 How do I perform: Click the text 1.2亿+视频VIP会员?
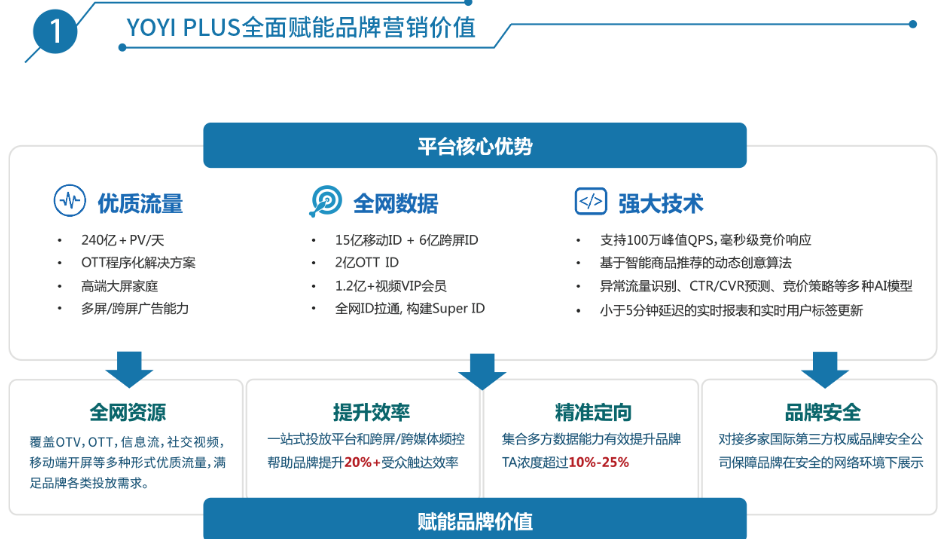click(x=391, y=286)
